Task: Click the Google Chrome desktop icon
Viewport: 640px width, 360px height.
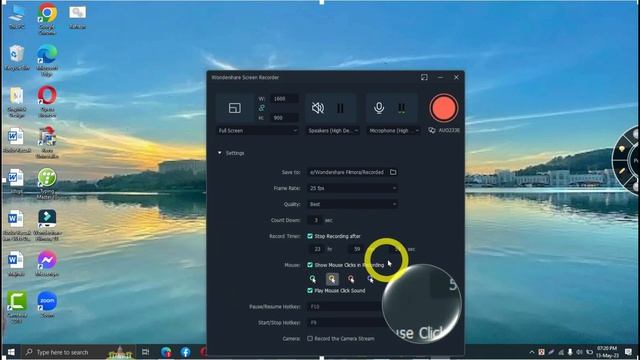Action: pos(47,18)
